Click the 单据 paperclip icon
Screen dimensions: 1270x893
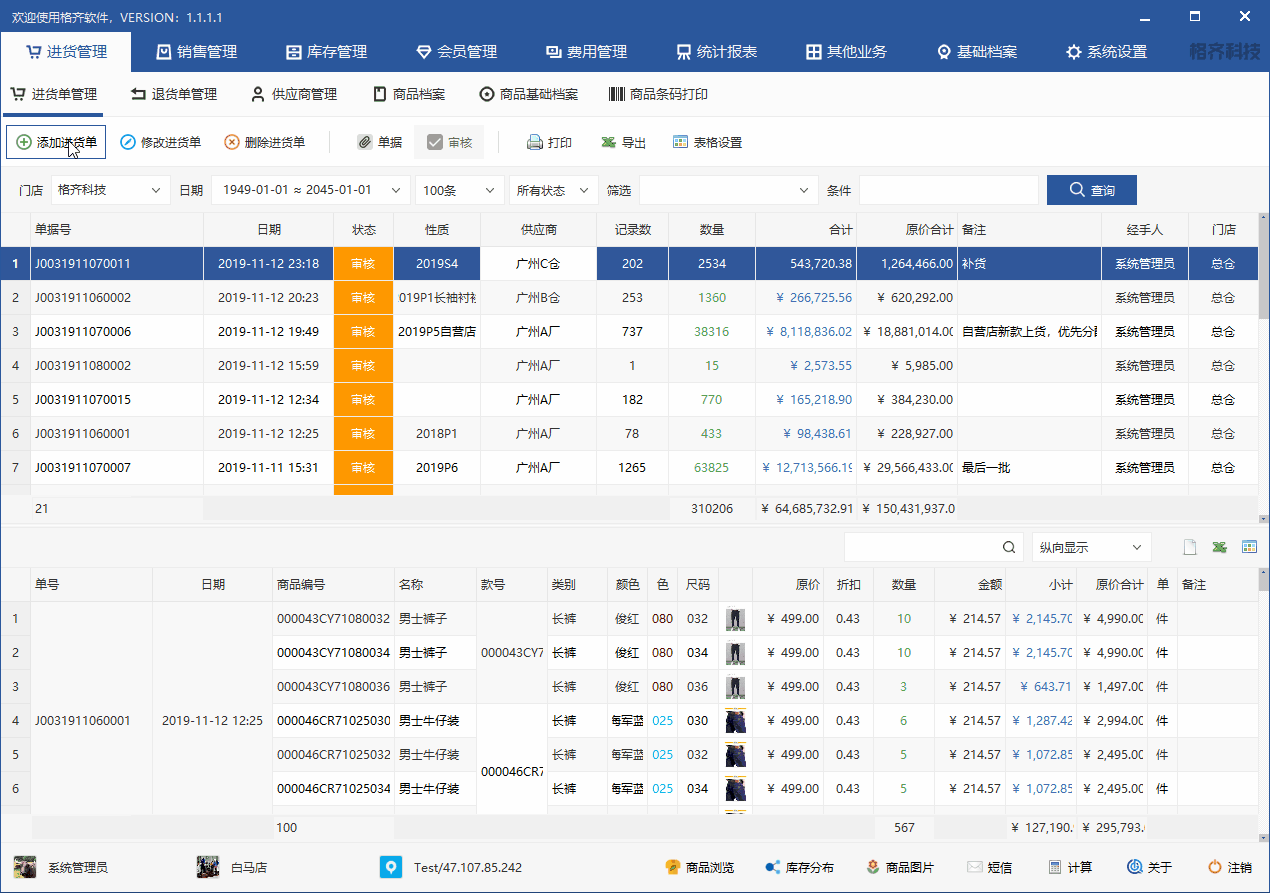click(365, 143)
